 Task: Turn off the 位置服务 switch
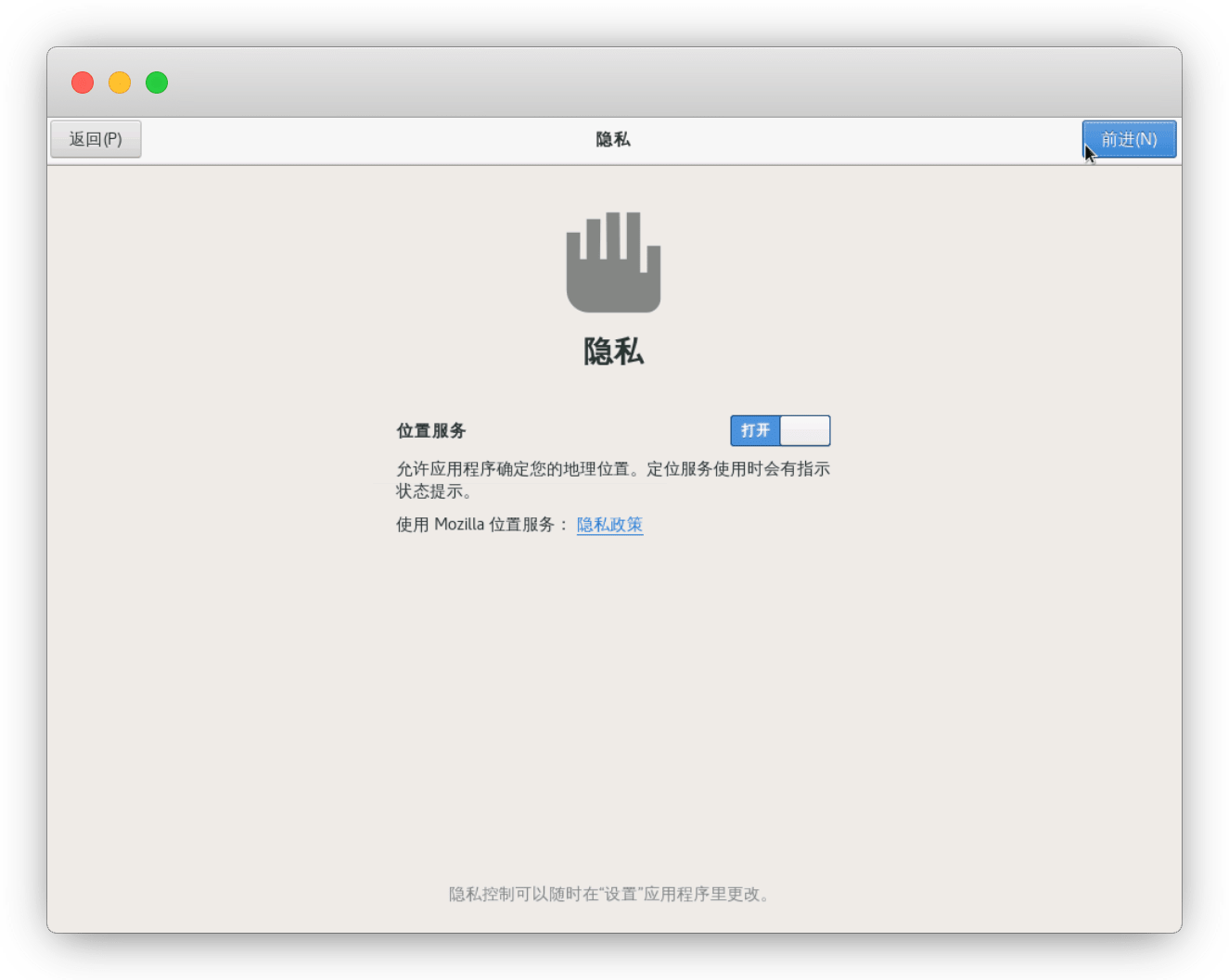coord(780,430)
